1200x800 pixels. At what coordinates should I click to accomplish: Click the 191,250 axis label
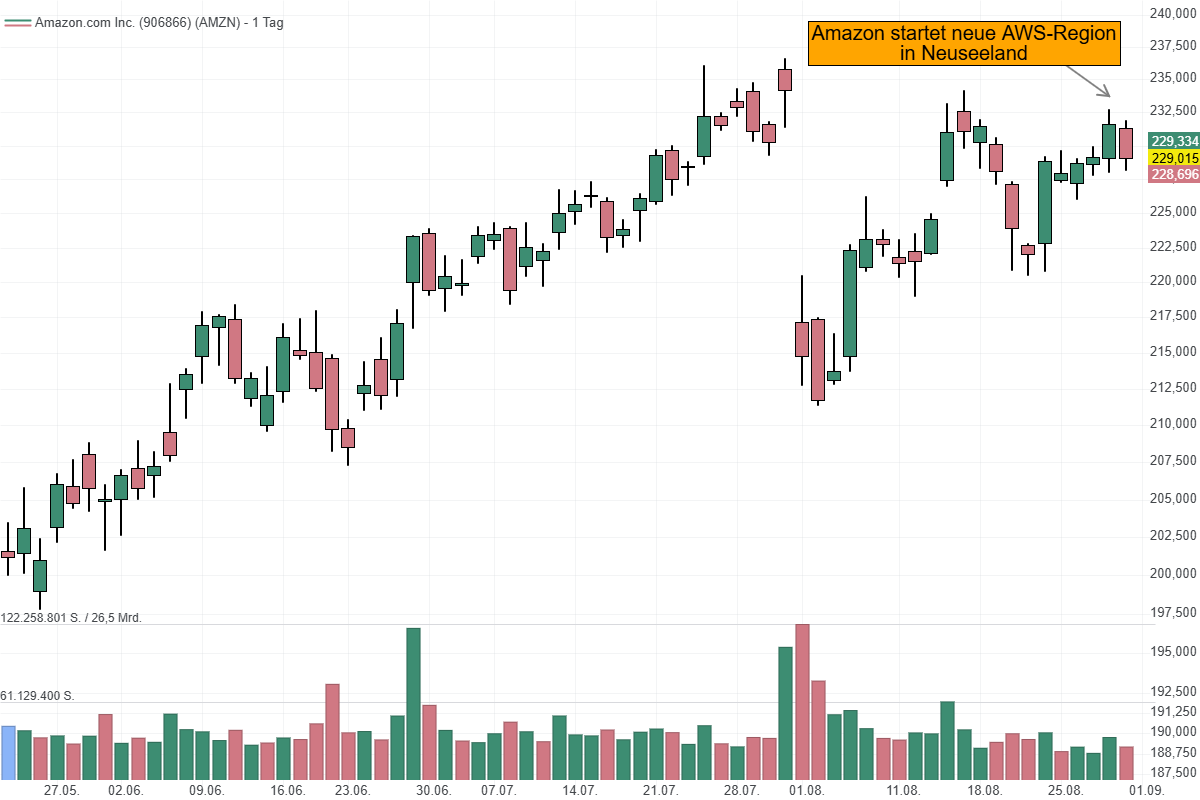click(1174, 711)
